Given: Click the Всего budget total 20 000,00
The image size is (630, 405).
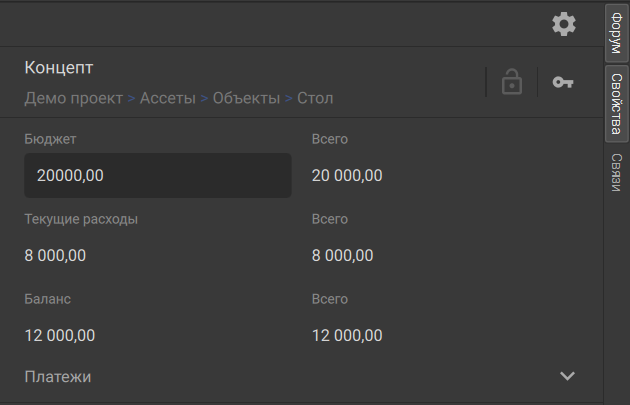Looking at the screenshot, I should [x=347, y=176].
